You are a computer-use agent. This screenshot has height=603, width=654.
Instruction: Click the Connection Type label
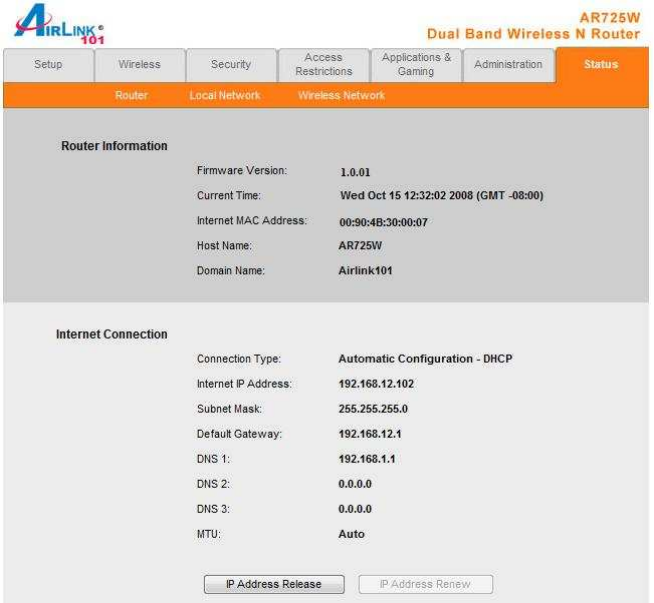(x=239, y=359)
